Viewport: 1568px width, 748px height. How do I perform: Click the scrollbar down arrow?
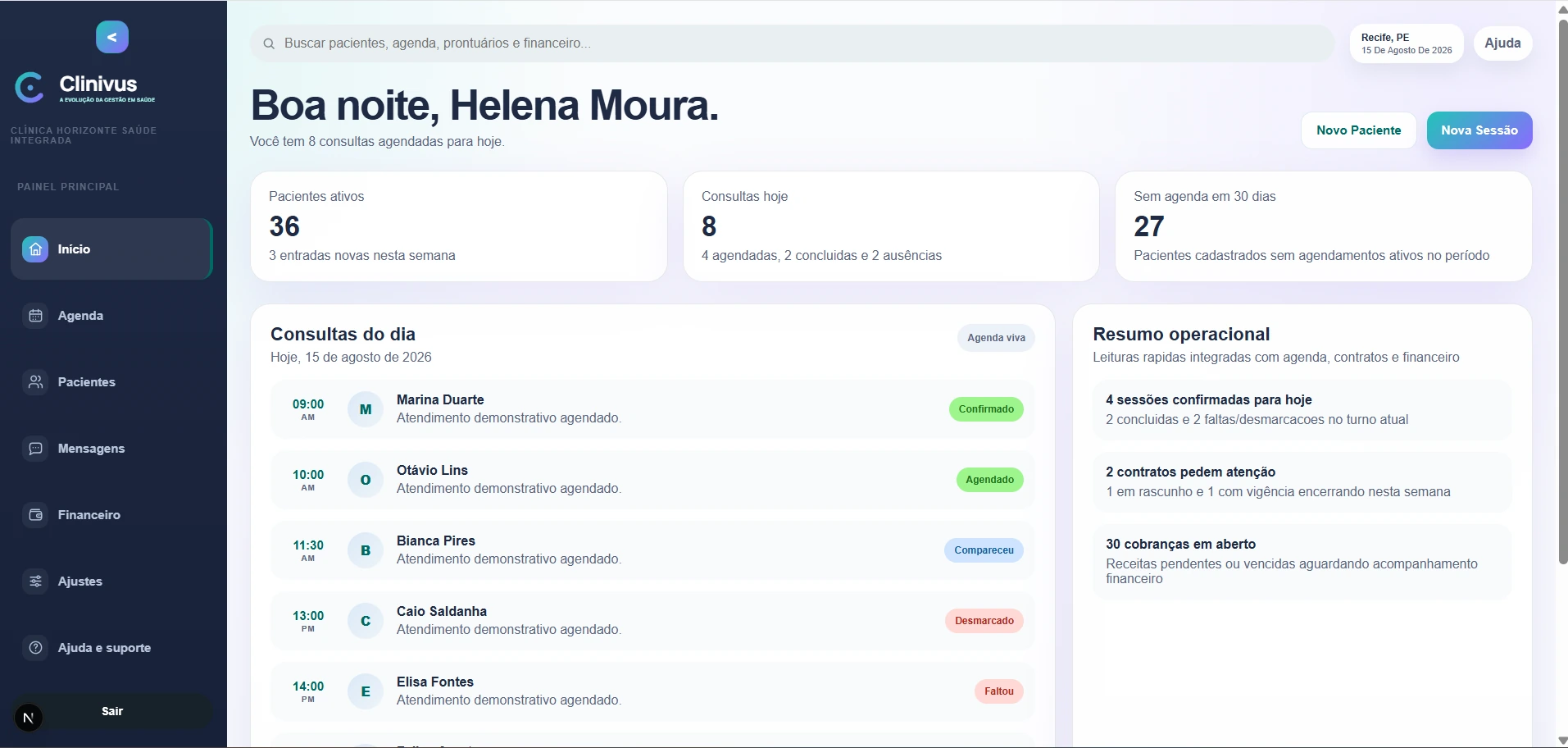1562,741
